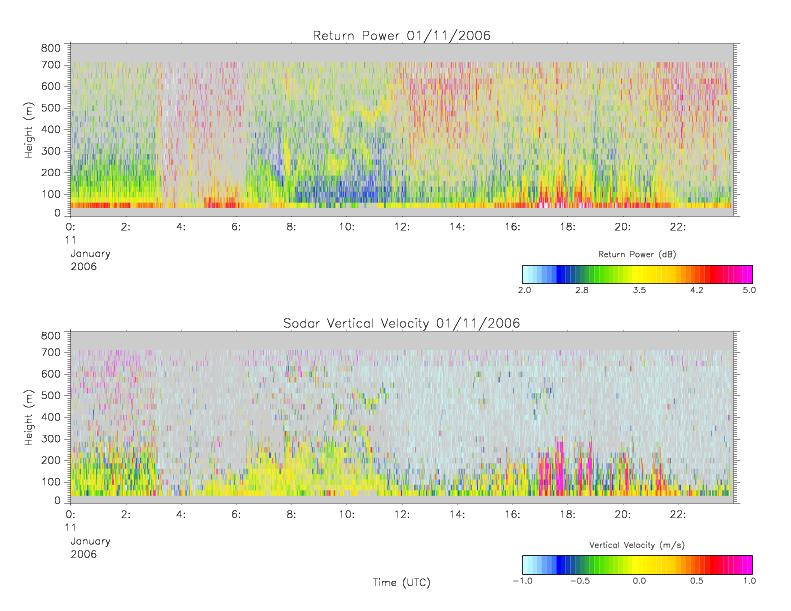Screen dimensions: 791x611
Task: Select the '3.5' value on Return Power legend
Action: click(639, 290)
